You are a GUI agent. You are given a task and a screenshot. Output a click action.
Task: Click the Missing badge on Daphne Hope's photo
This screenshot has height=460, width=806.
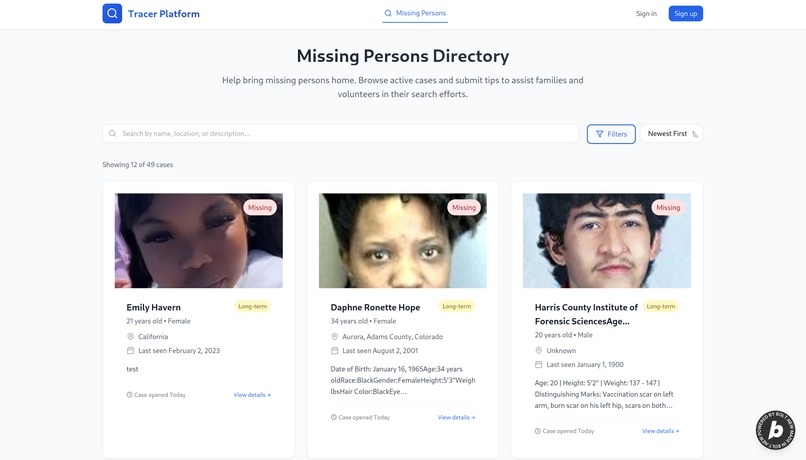click(x=464, y=208)
